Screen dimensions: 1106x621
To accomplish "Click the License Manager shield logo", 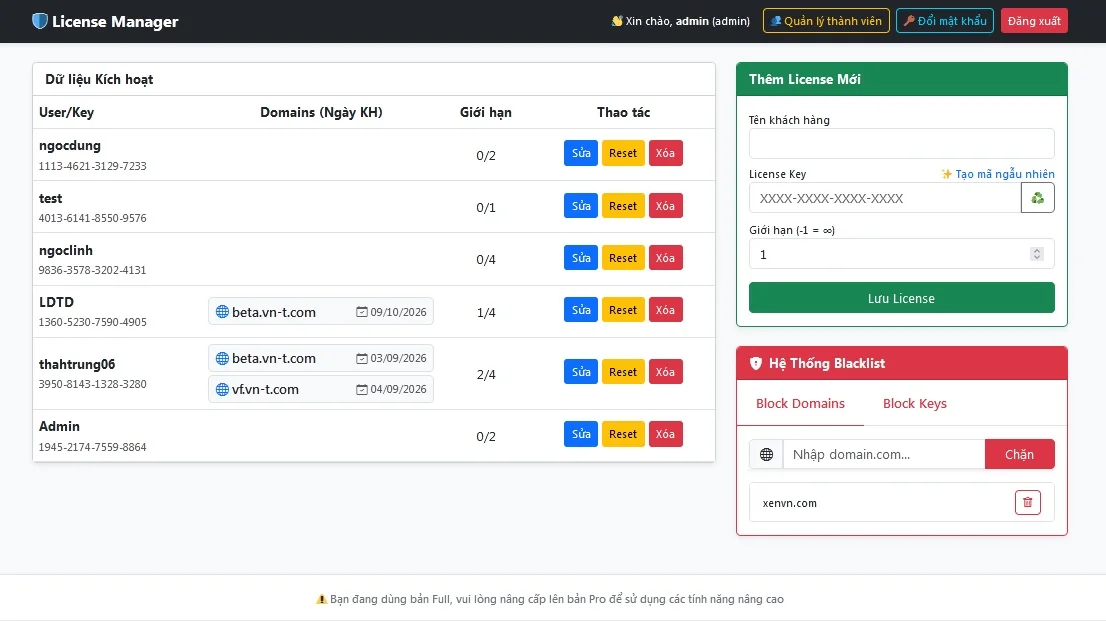I will point(40,21).
